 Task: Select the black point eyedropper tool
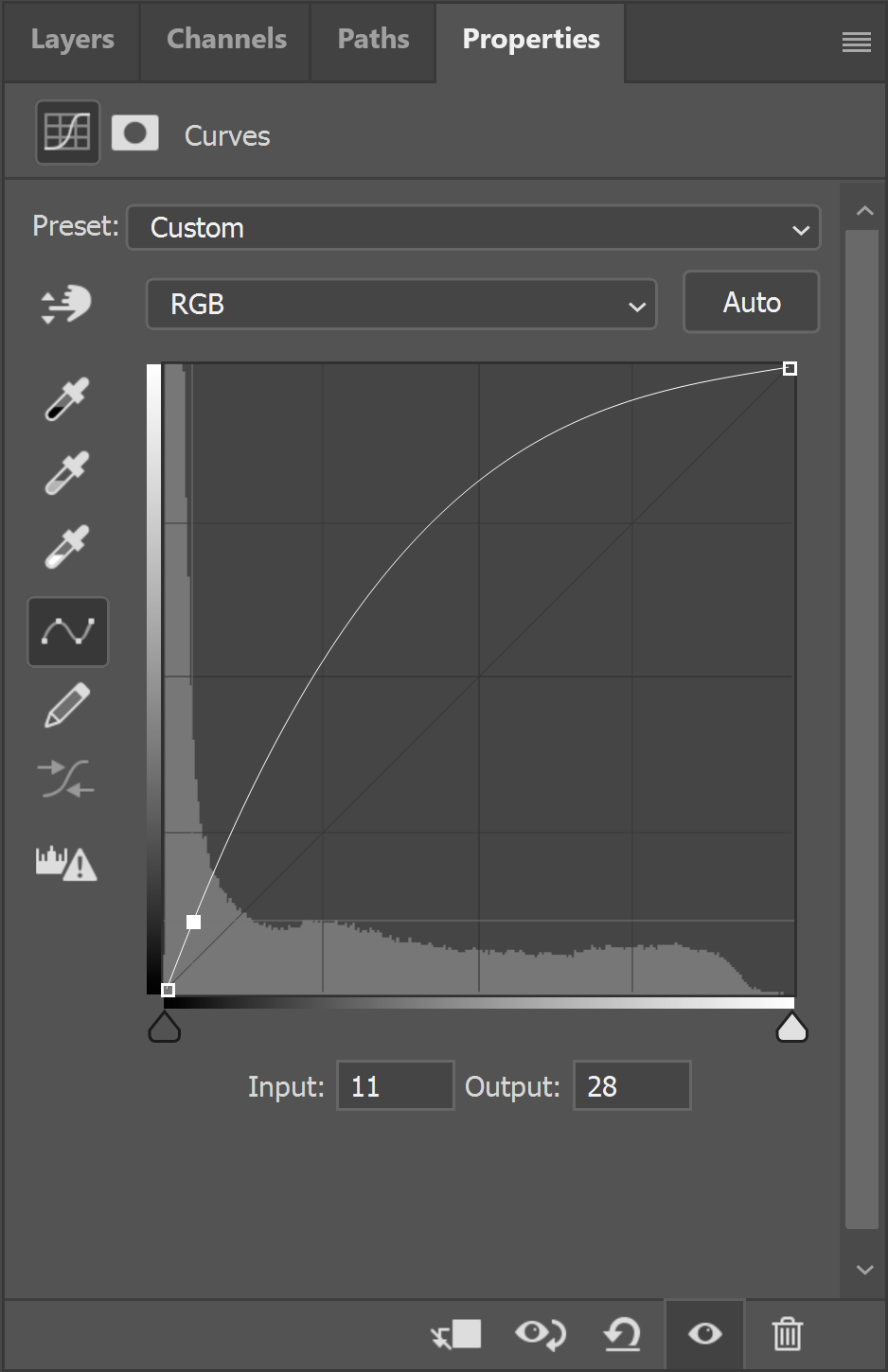(65, 399)
